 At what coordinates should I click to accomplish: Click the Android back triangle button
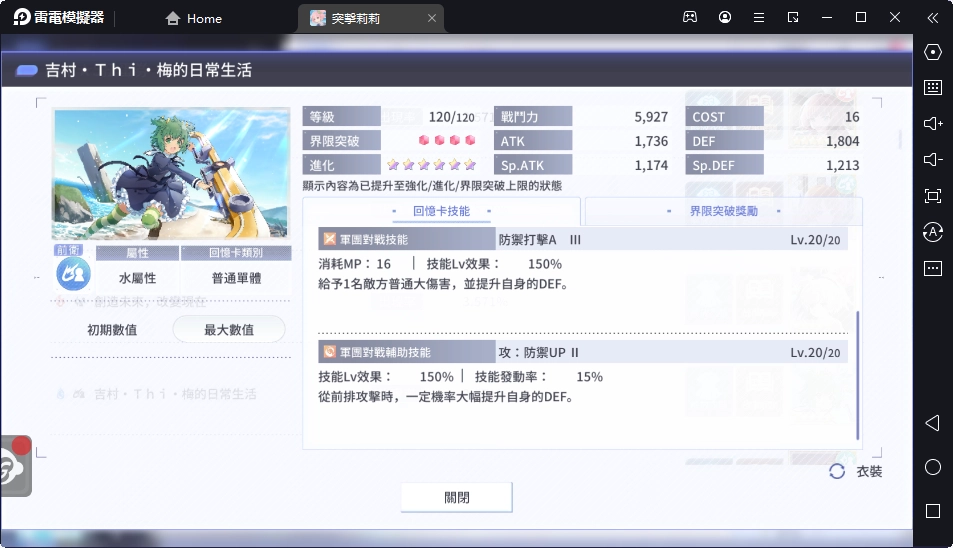(932, 423)
